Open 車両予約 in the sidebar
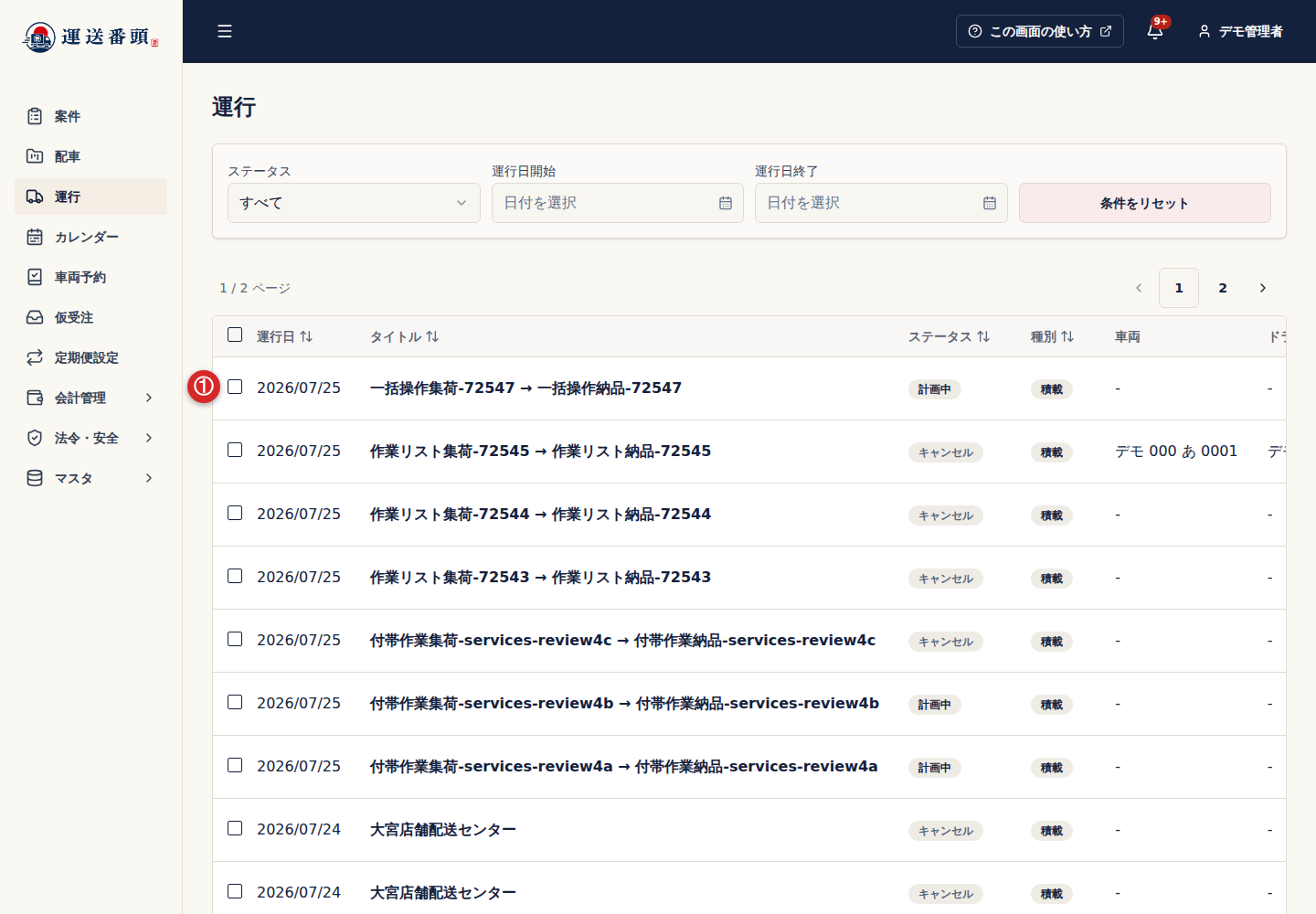This screenshot has height=914, width=1316. click(90, 277)
